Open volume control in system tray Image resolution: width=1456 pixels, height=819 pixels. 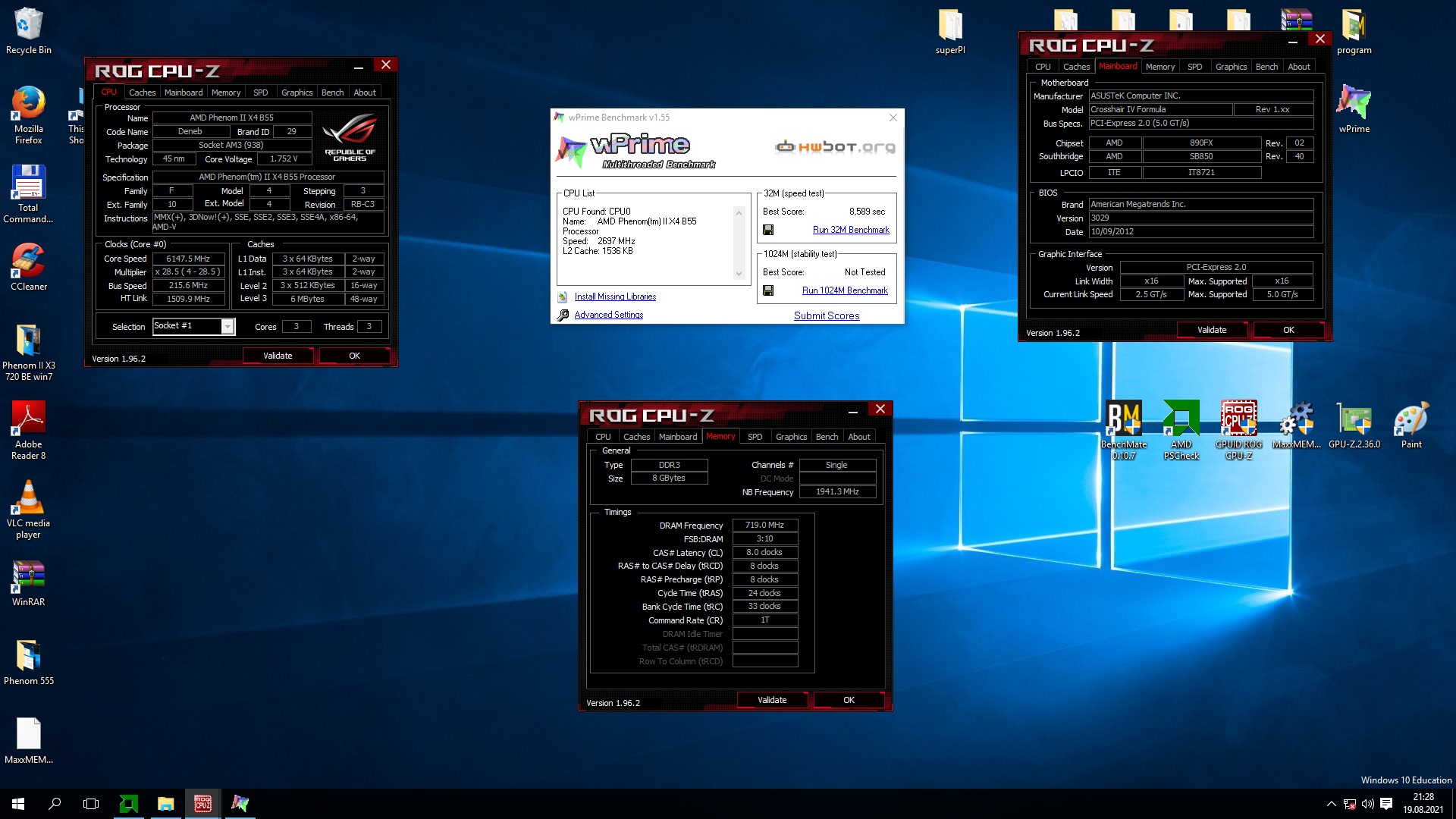pos(1367,804)
